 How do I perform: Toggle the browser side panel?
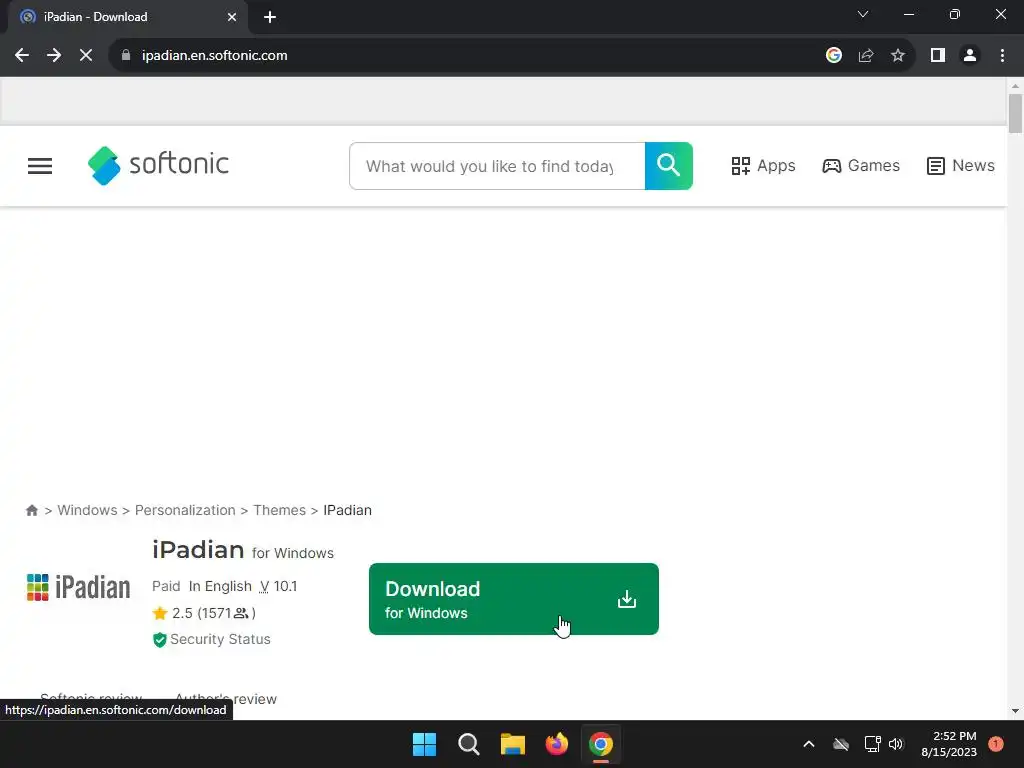click(x=938, y=56)
